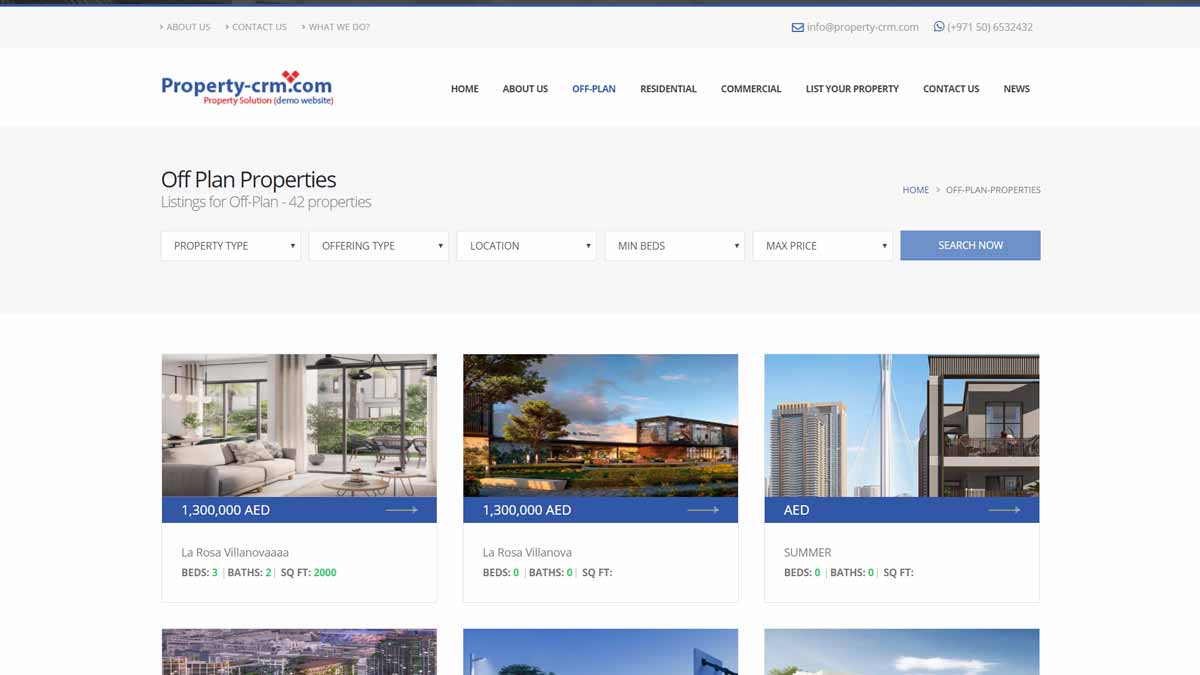Click the envelope email icon in top bar
The image size is (1200, 675).
tap(798, 27)
